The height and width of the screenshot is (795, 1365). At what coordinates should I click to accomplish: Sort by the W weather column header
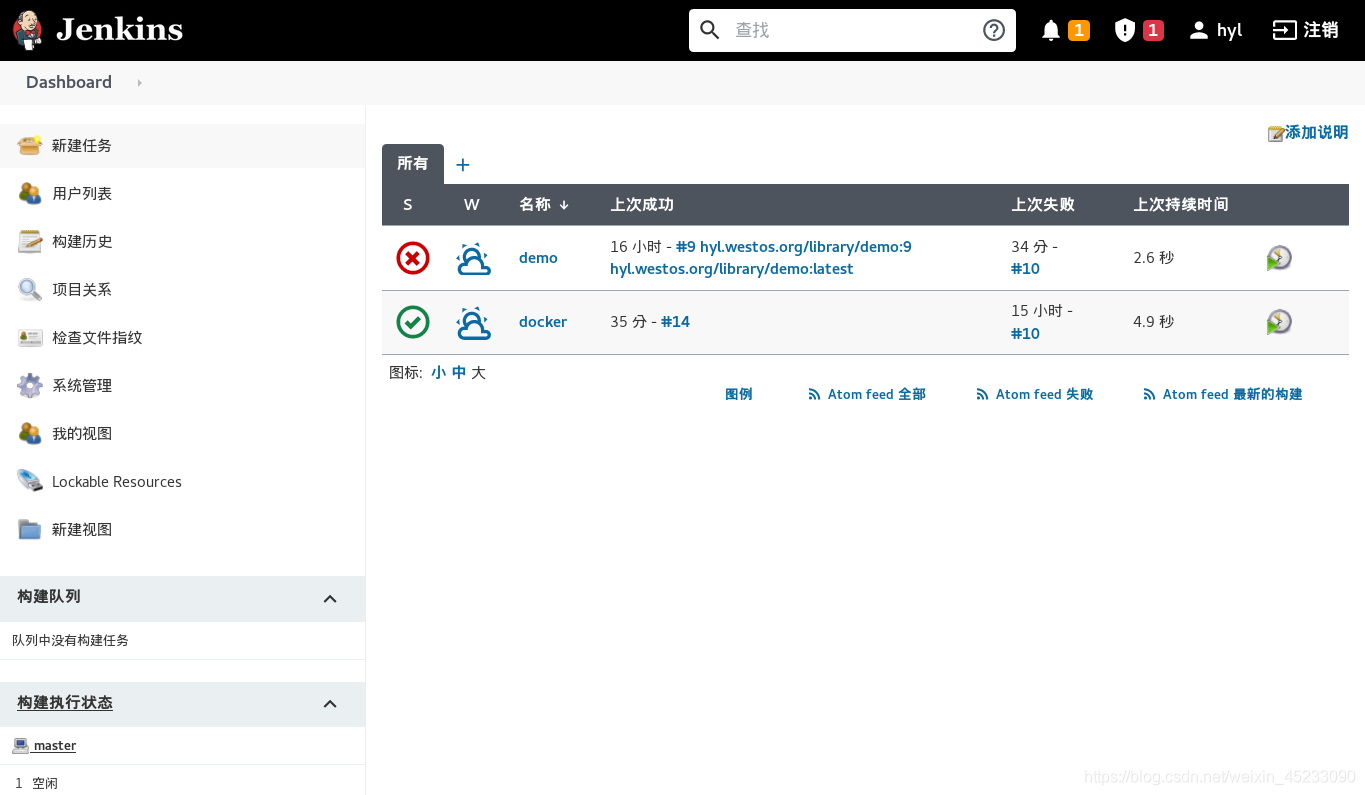click(472, 204)
